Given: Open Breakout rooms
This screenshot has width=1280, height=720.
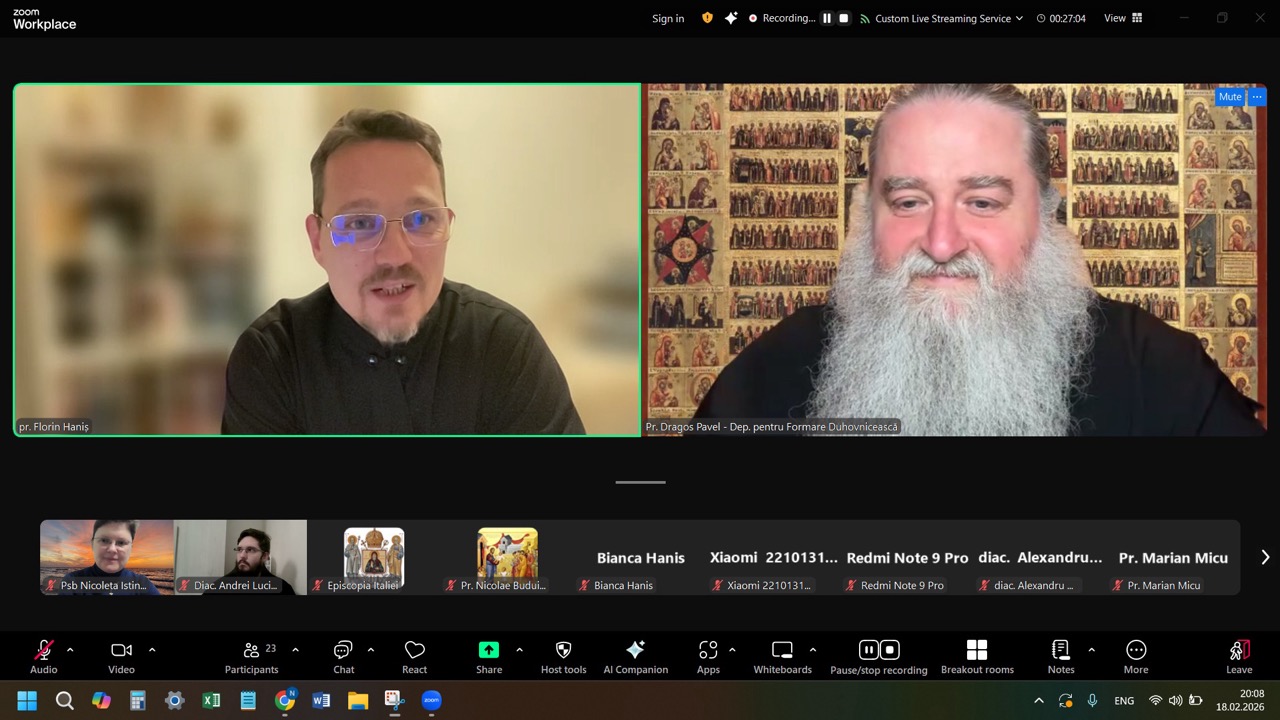Looking at the screenshot, I should 976,655.
